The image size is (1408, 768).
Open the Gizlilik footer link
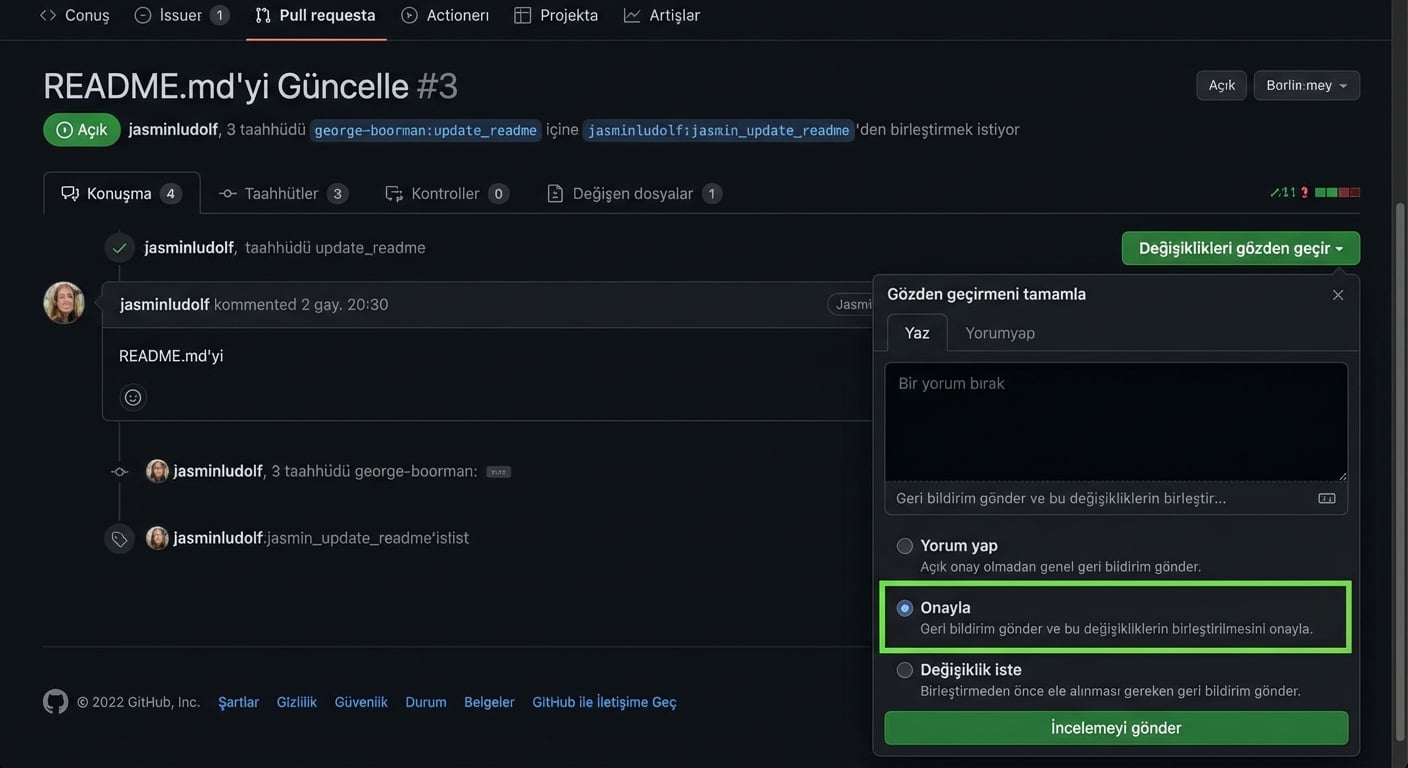pyautogui.click(x=296, y=702)
